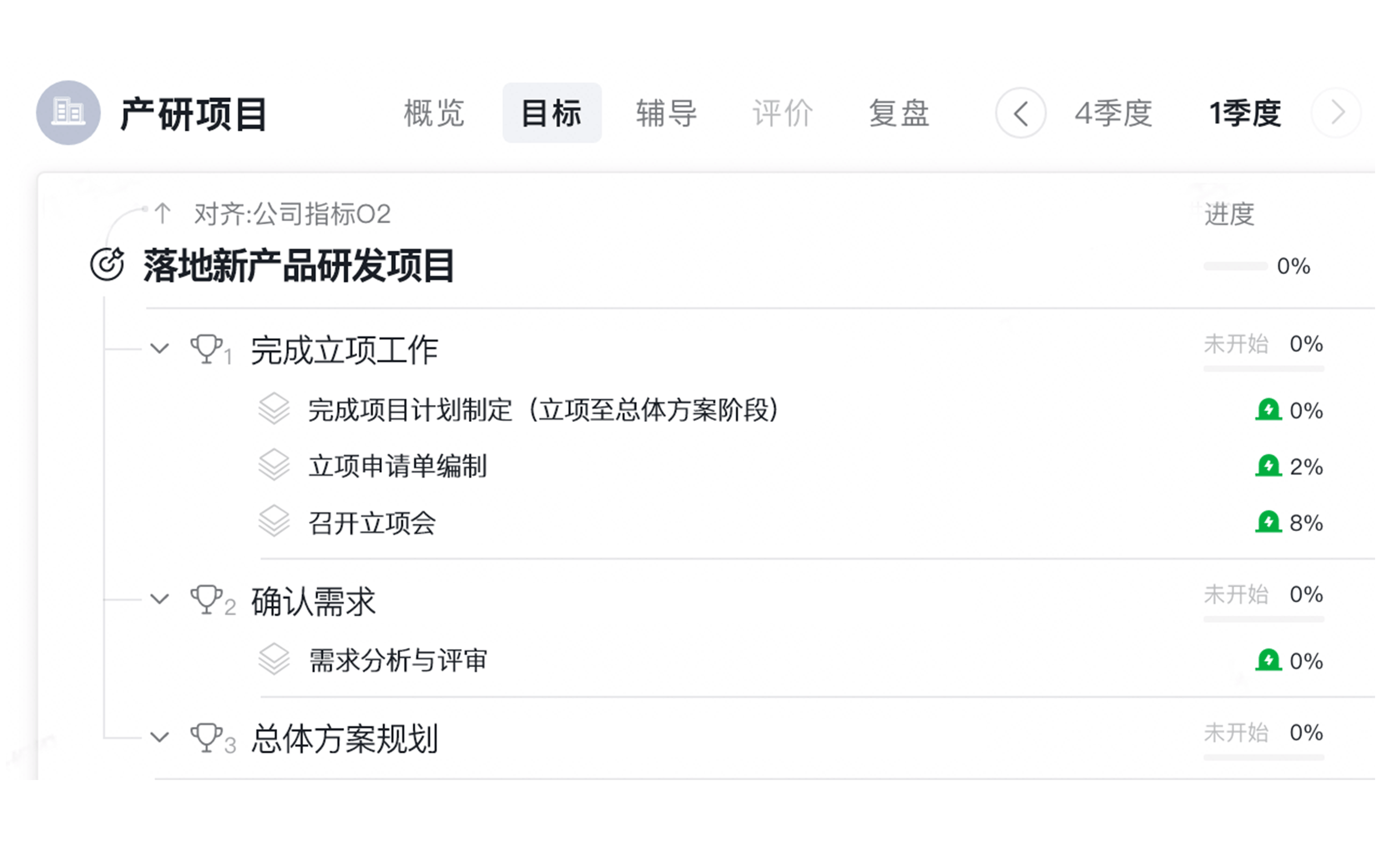Image resolution: width=1389 pixels, height=868 pixels.
Task: Collapse the 总体方案规划 key result
Action: (x=160, y=737)
